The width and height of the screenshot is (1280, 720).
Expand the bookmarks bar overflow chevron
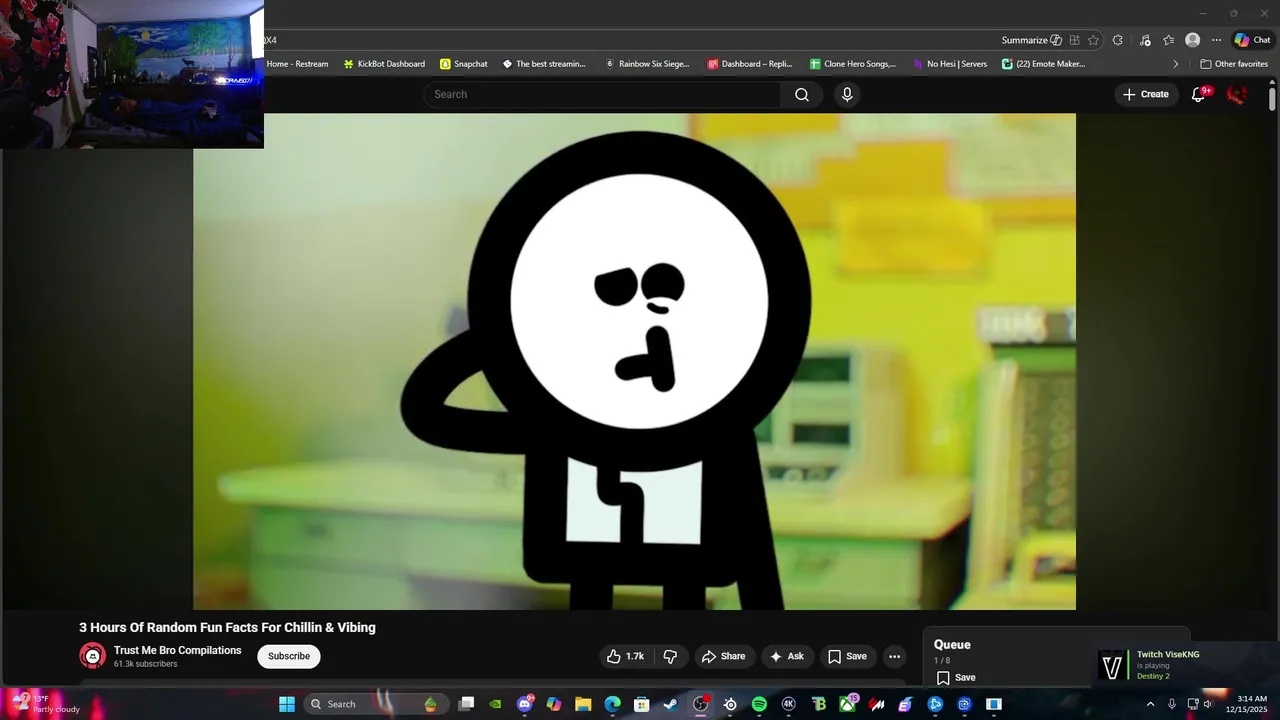1175,64
